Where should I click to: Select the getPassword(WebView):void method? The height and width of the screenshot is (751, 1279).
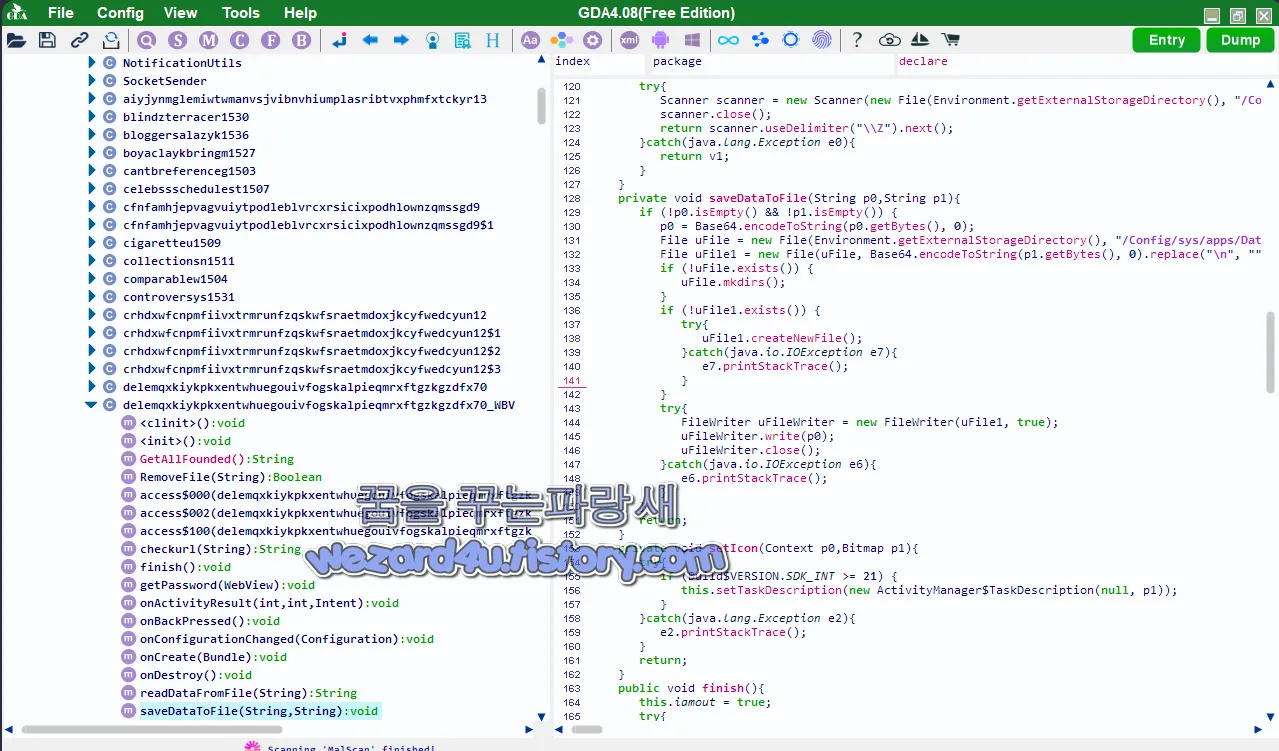[227, 585]
